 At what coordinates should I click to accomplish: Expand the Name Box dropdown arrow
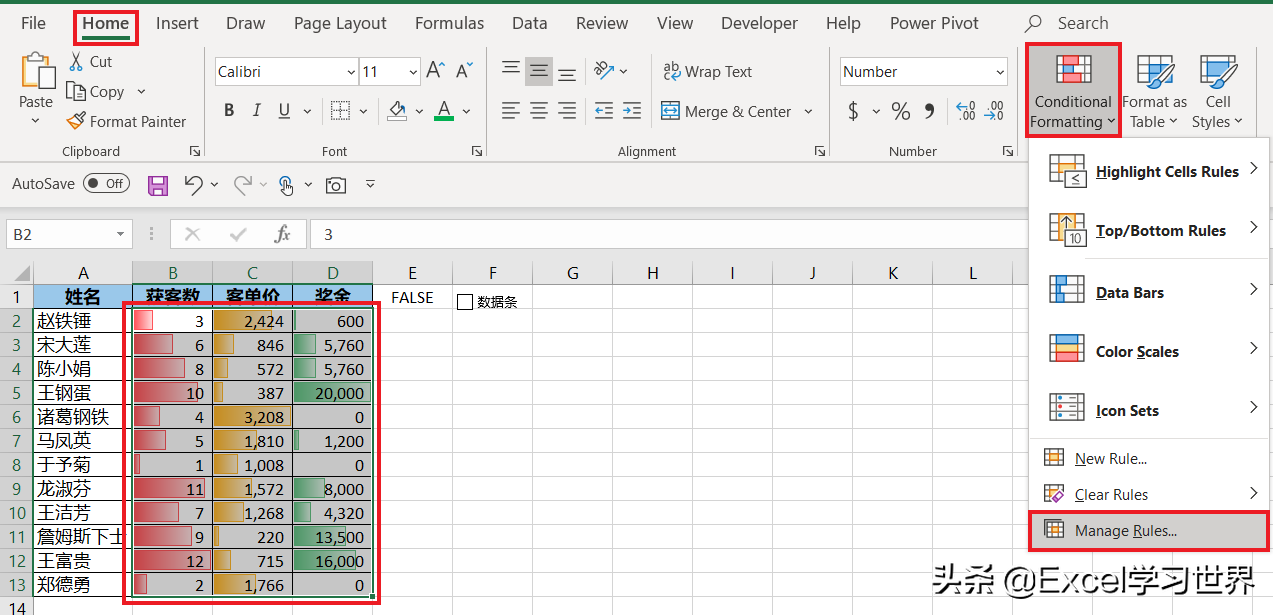click(x=121, y=234)
